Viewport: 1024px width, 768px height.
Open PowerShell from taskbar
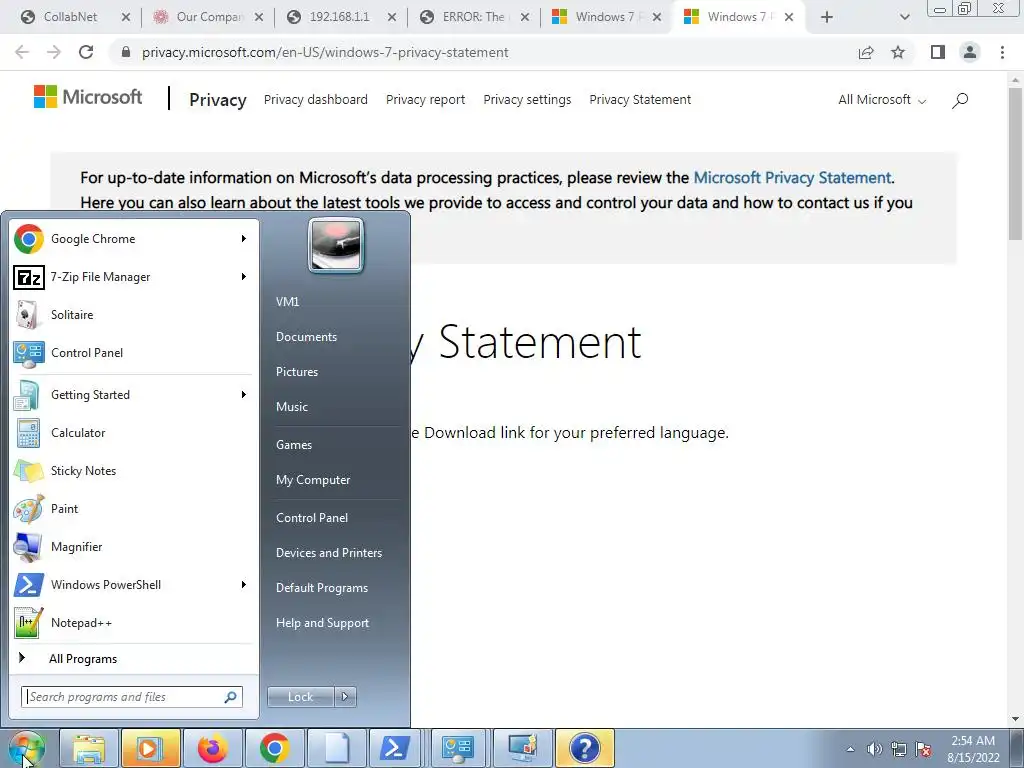click(x=396, y=748)
